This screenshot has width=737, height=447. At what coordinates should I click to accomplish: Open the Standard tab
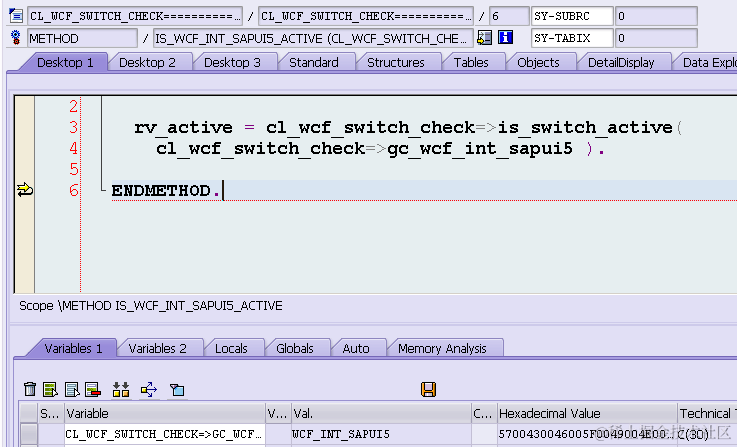click(314, 63)
